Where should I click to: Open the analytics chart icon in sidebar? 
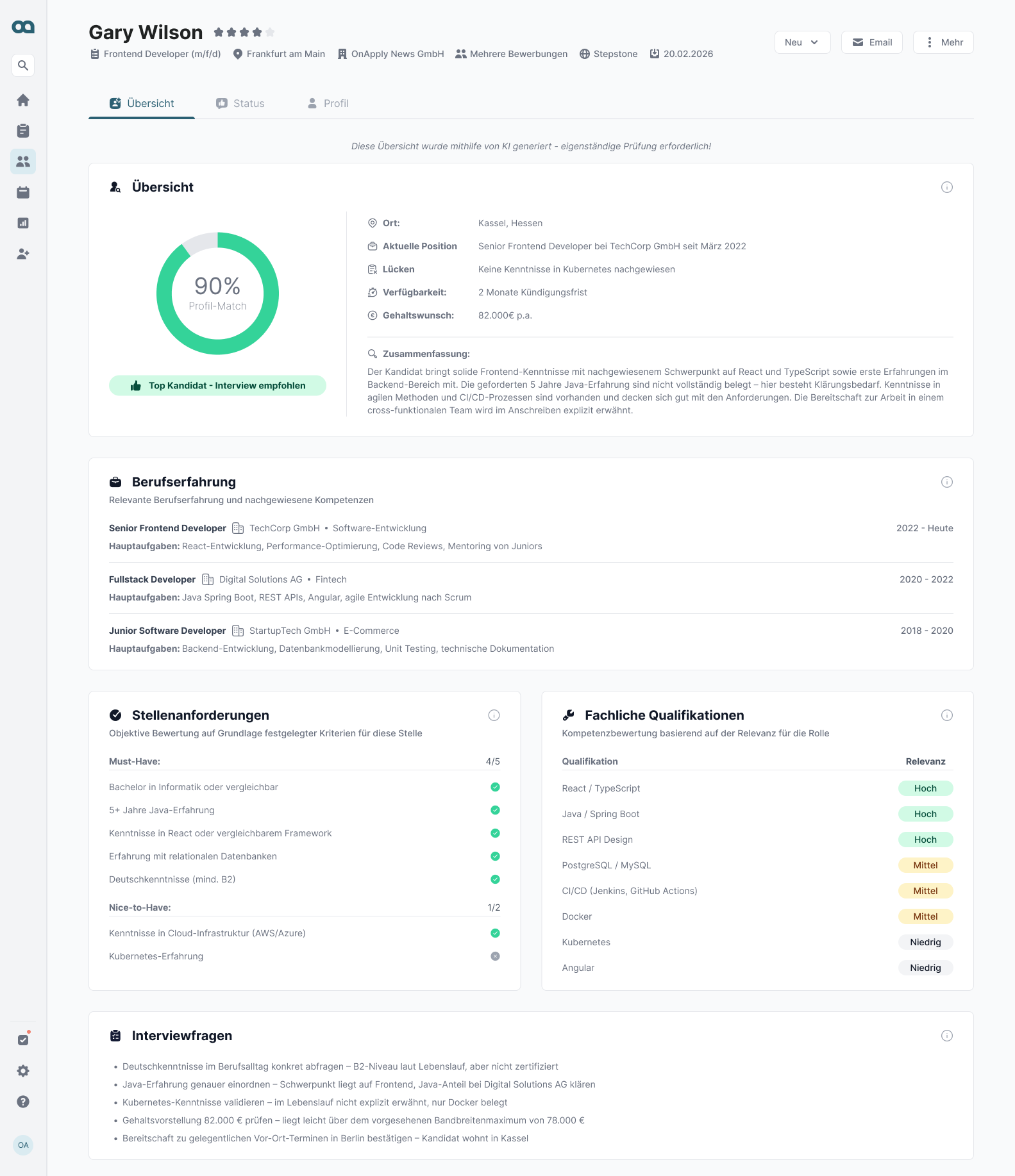(x=23, y=223)
